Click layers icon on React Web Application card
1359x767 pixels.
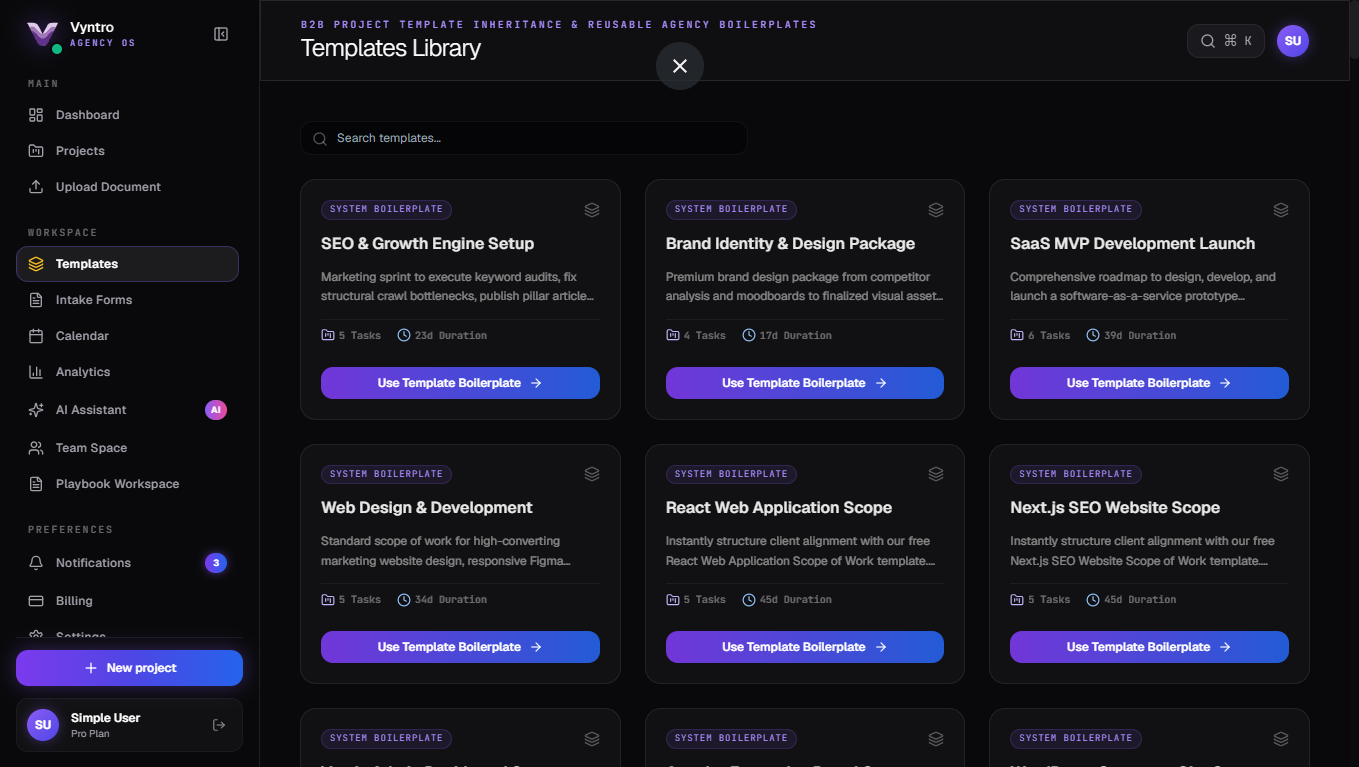(936, 474)
